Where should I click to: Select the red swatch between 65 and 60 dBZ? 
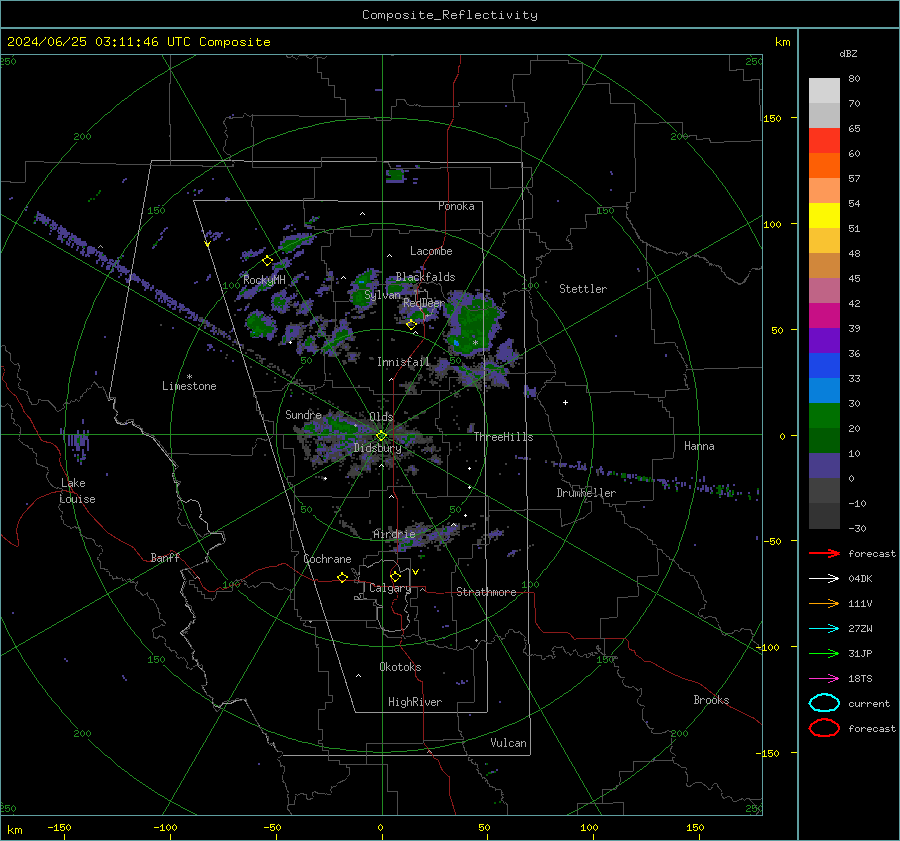click(x=824, y=140)
